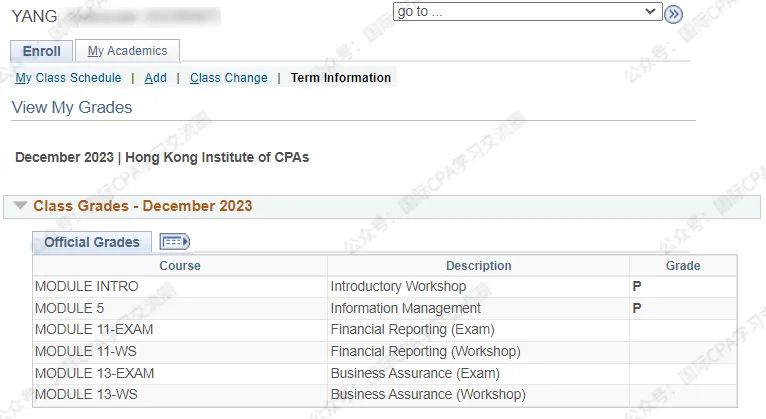Click the Grade column header
Screen dimensions: 766x419
click(683, 266)
